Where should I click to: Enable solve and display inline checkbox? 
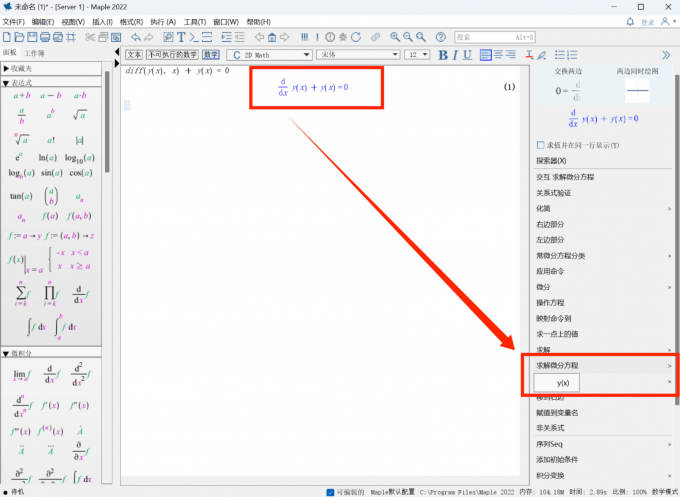(541, 145)
